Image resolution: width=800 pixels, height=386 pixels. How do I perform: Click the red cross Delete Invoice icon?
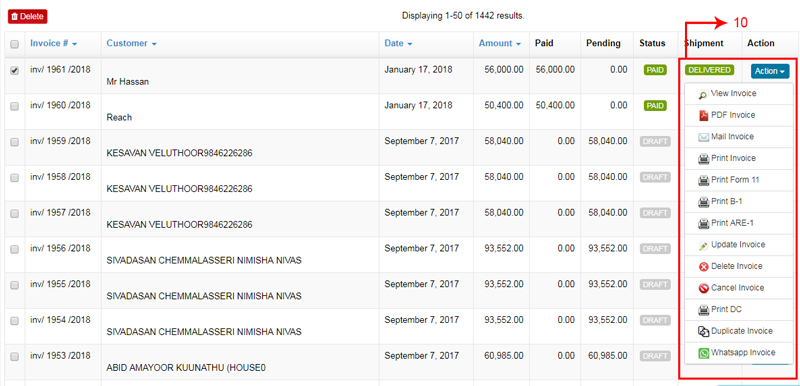pyautogui.click(x=704, y=267)
